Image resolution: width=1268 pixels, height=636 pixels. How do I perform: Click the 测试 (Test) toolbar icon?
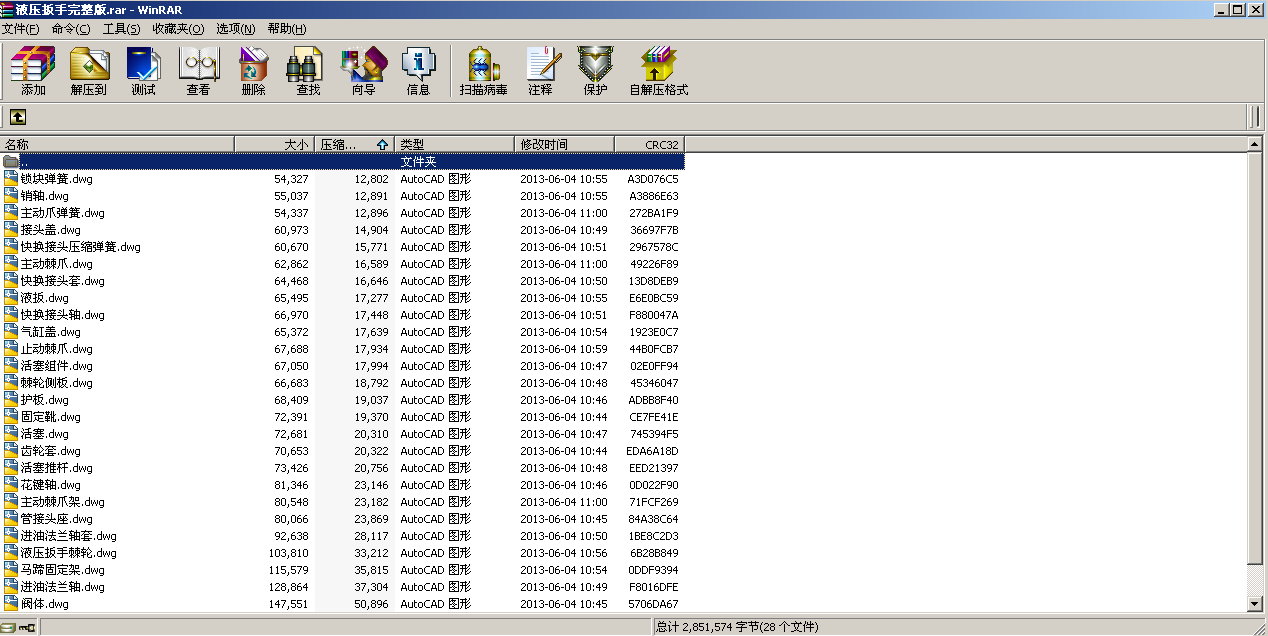144,70
